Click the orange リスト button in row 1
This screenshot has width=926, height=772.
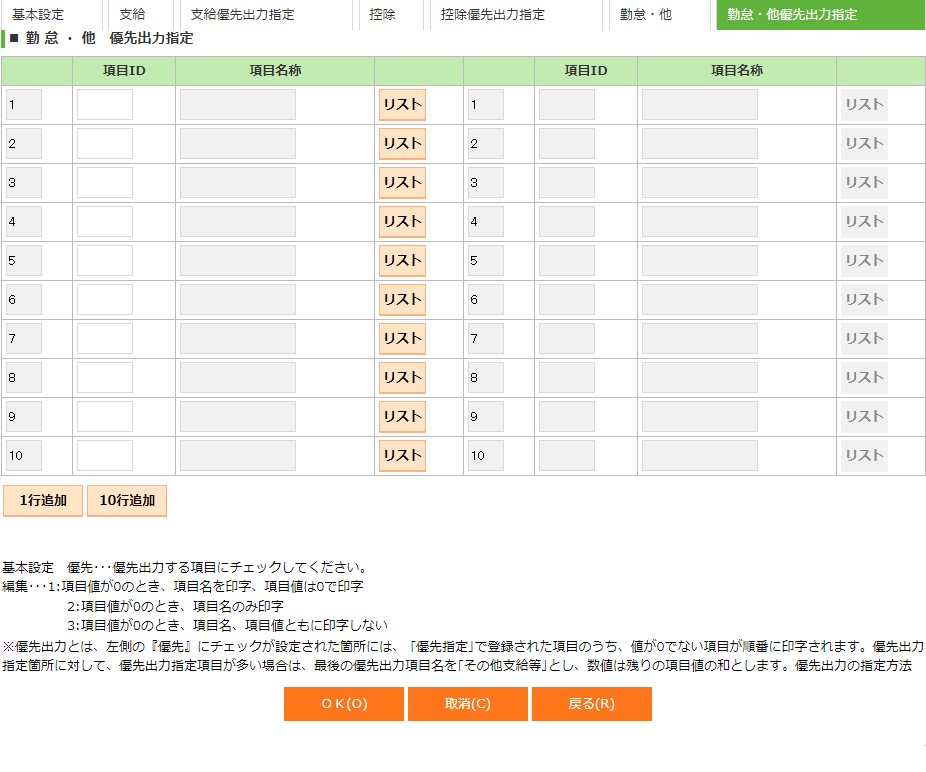(x=402, y=105)
